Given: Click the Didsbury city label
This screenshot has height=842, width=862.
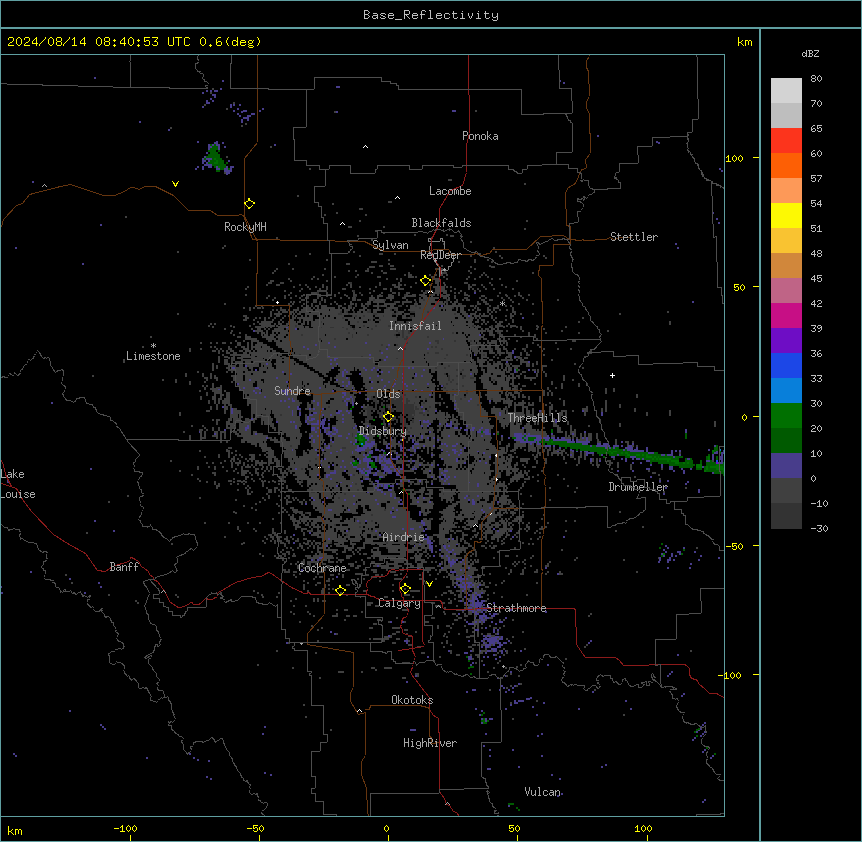Looking at the screenshot, I should [x=383, y=431].
